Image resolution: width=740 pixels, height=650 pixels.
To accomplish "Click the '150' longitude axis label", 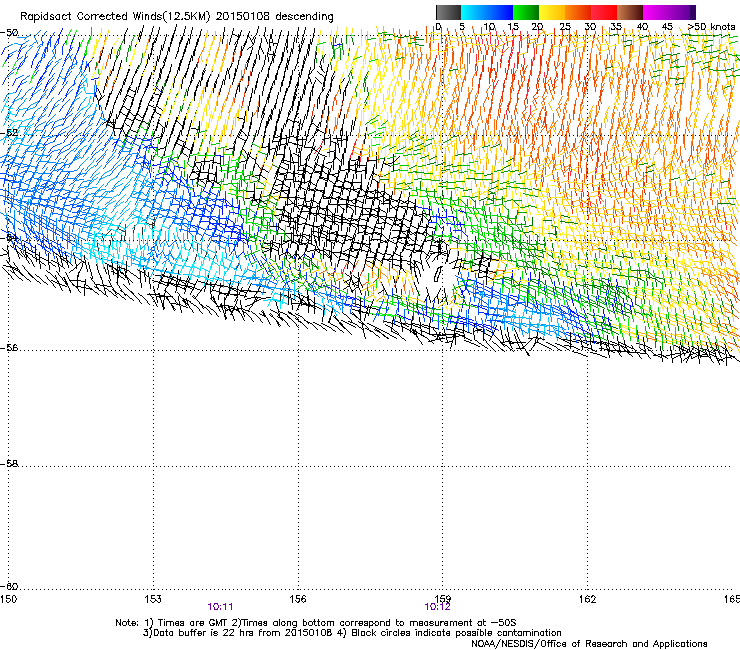I will (x=8, y=599).
